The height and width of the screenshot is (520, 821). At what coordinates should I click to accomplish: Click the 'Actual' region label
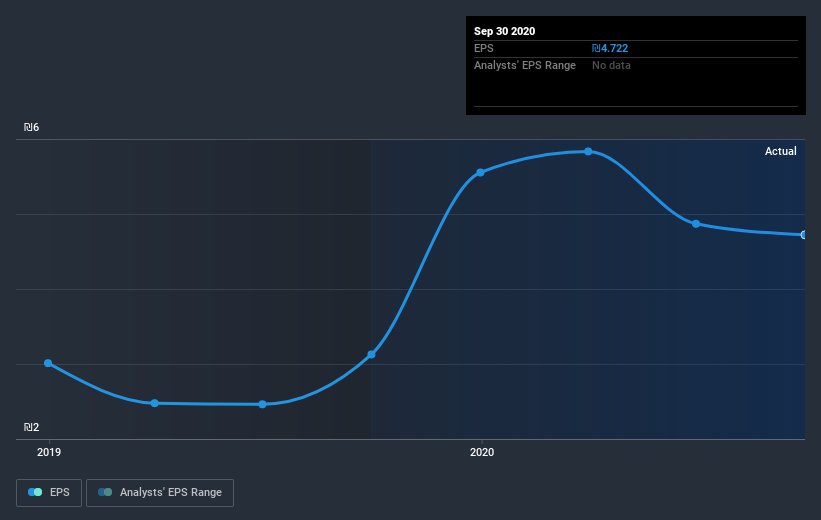[780, 151]
